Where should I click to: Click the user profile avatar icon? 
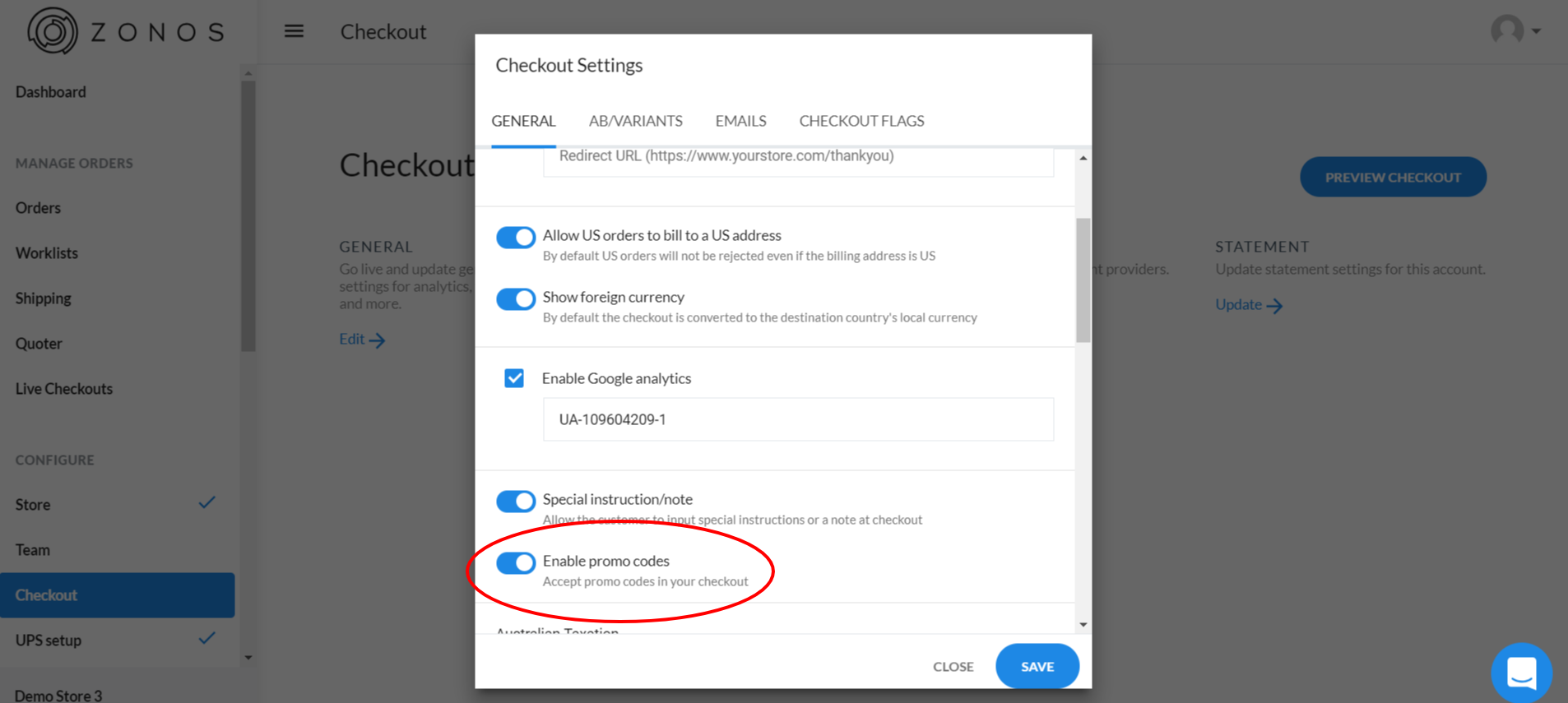point(1507,30)
